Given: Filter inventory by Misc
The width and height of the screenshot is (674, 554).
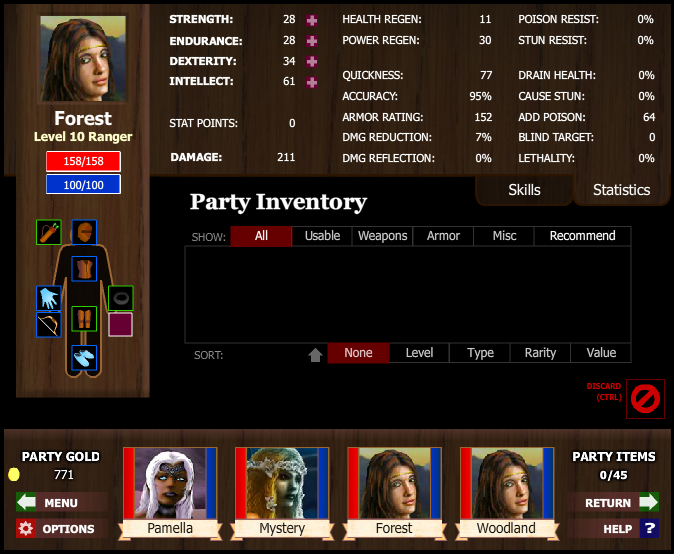Looking at the screenshot, I should [x=504, y=236].
